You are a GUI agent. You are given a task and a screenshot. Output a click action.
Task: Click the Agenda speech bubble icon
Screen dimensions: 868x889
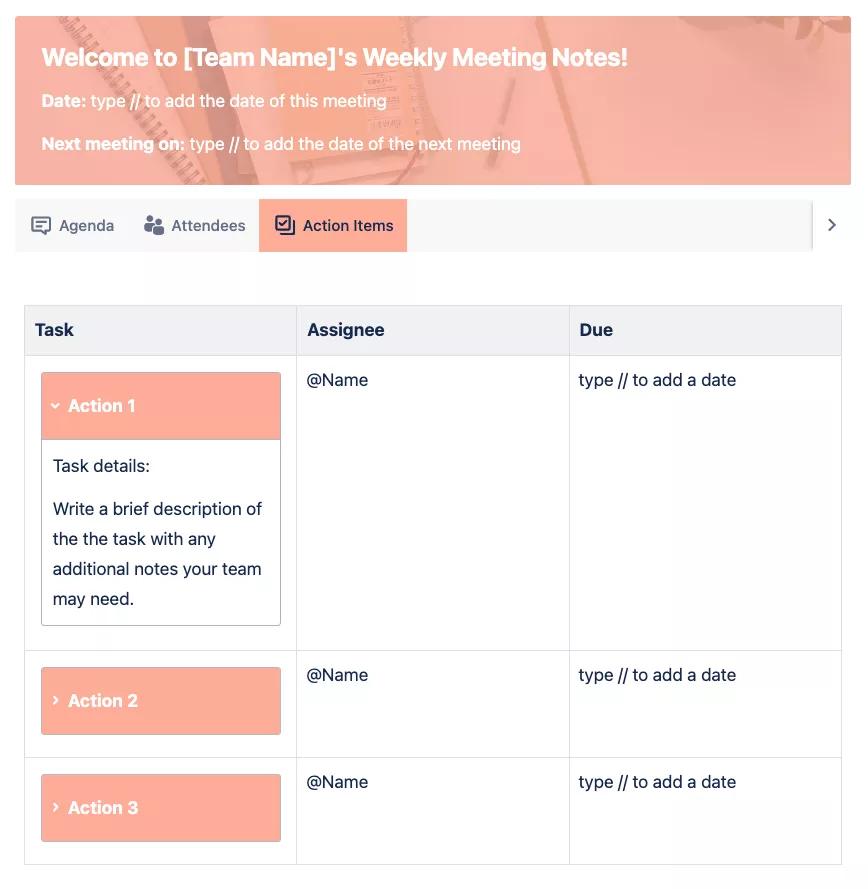pyautogui.click(x=41, y=224)
